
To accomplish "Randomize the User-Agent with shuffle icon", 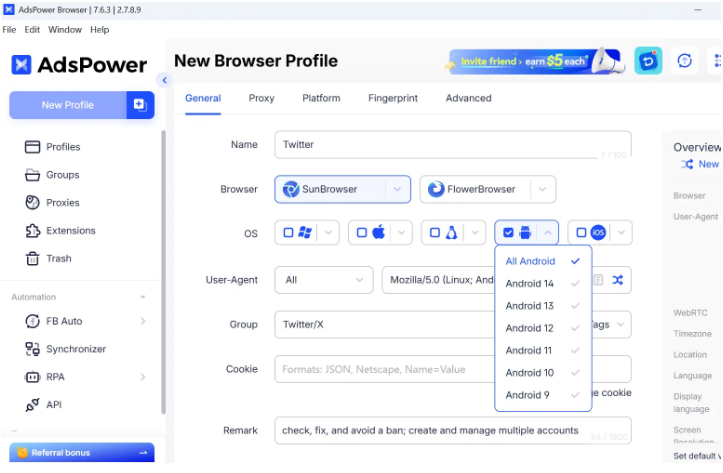I will [x=617, y=280].
